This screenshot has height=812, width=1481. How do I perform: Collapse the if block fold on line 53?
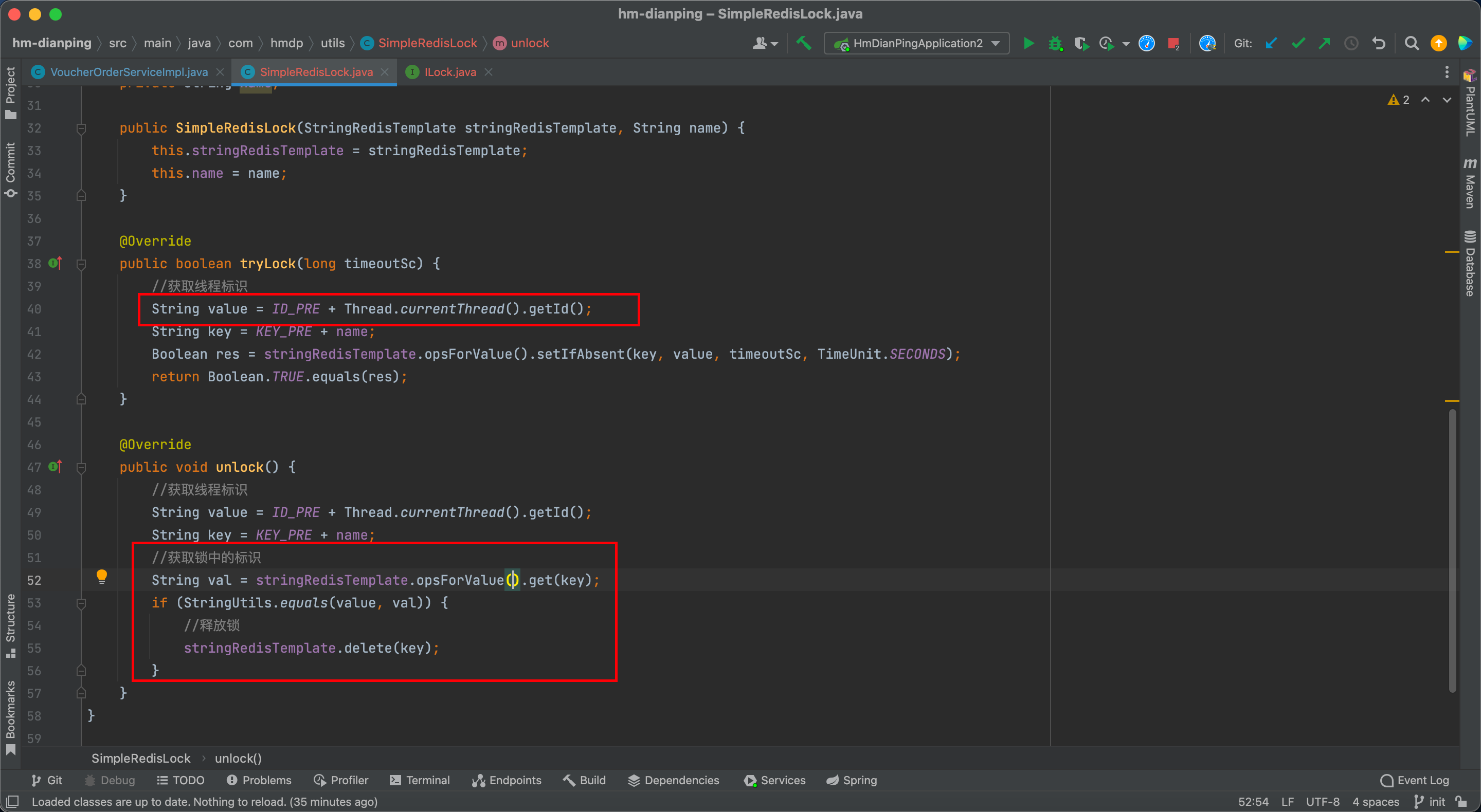click(81, 603)
